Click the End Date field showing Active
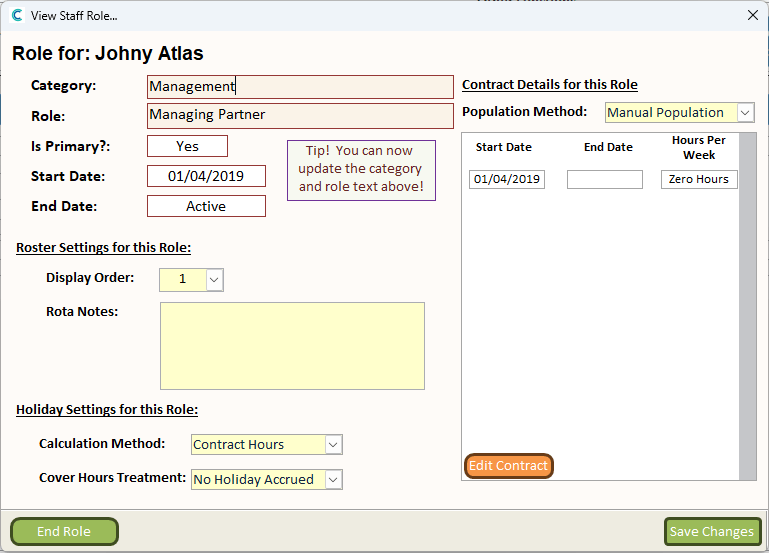Image resolution: width=769 pixels, height=553 pixels. 206,206
